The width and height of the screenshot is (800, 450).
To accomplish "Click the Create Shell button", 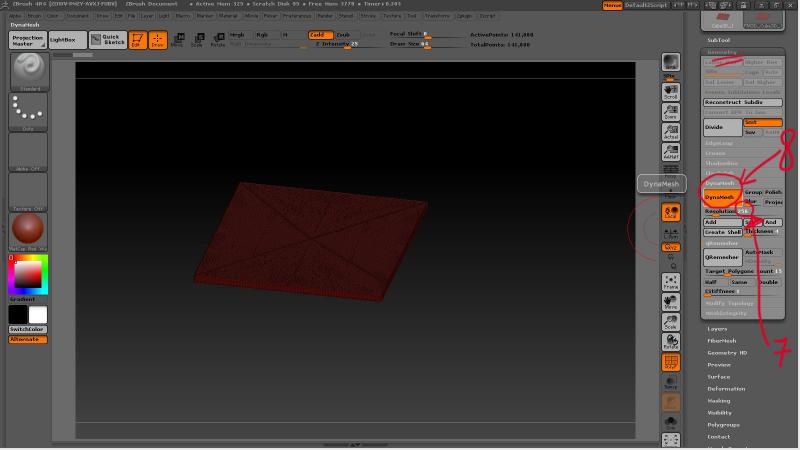I will [722, 233].
